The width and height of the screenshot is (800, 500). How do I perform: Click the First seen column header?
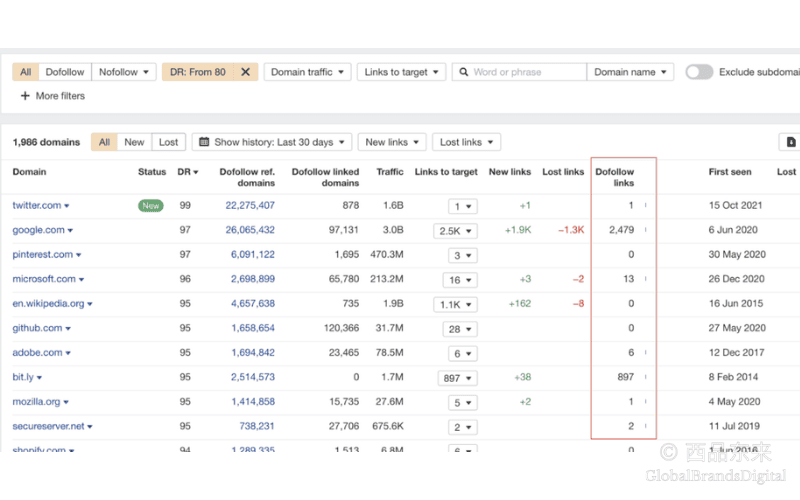pos(730,172)
